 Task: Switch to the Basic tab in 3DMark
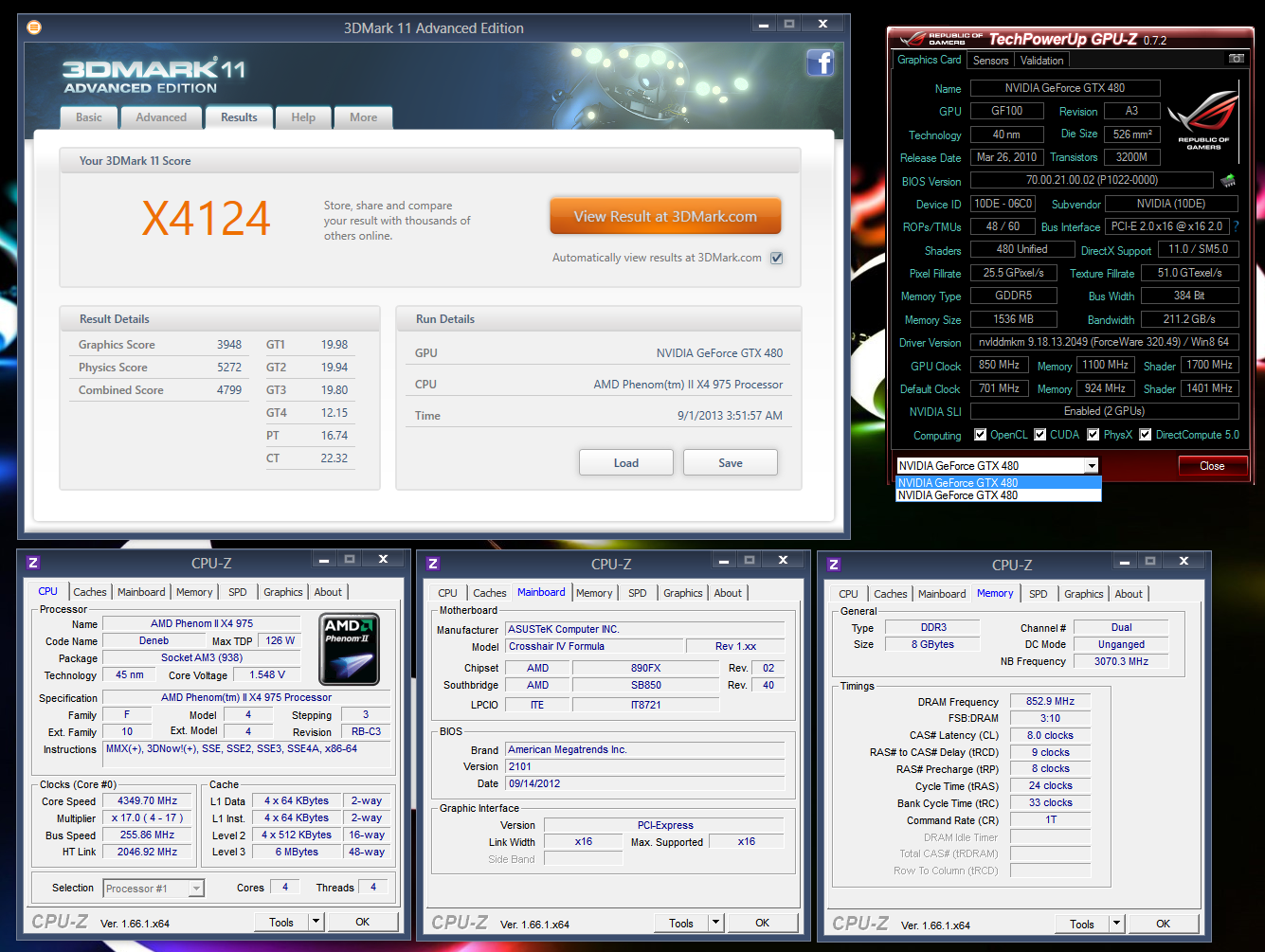(x=89, y=117)
